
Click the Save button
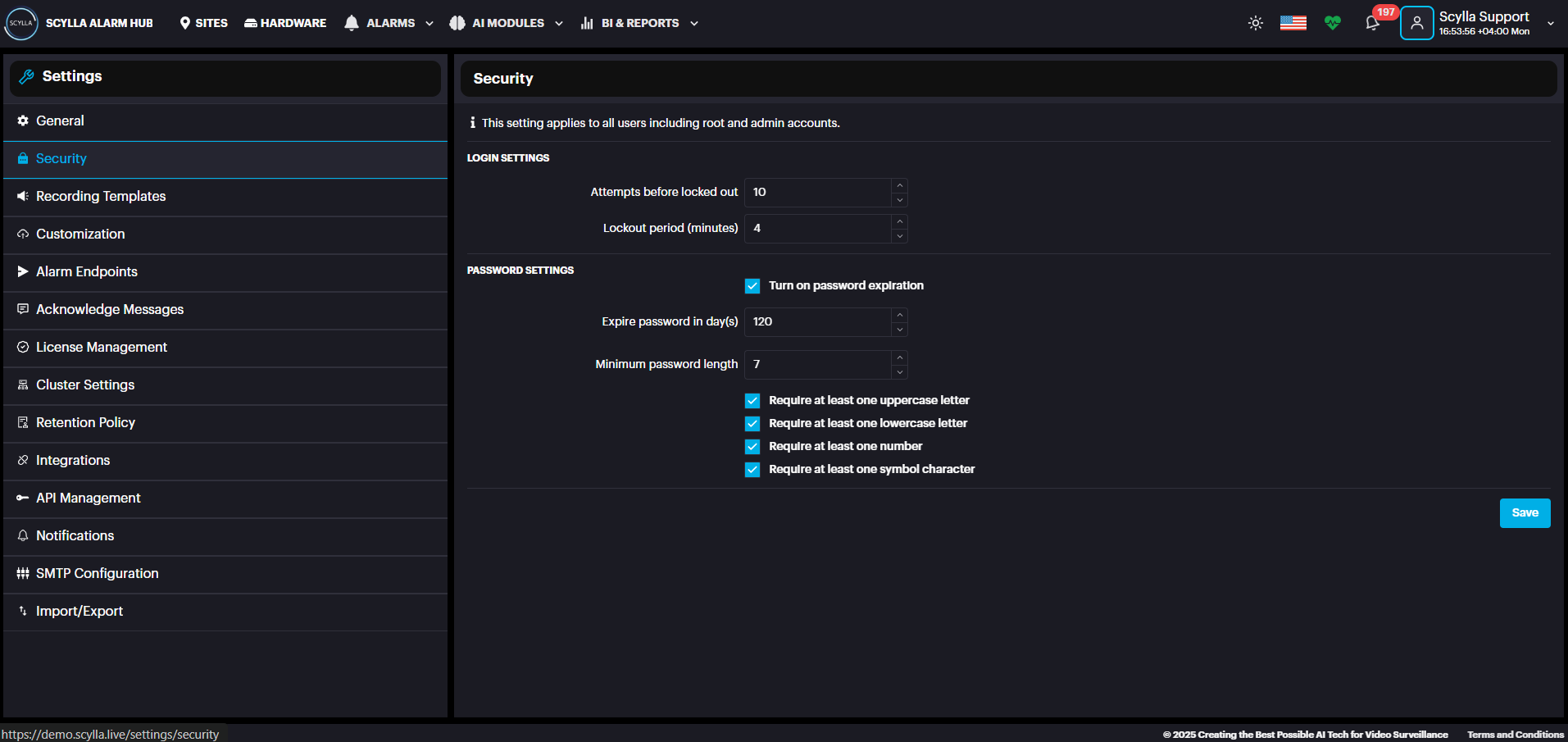coord(1525,513)
